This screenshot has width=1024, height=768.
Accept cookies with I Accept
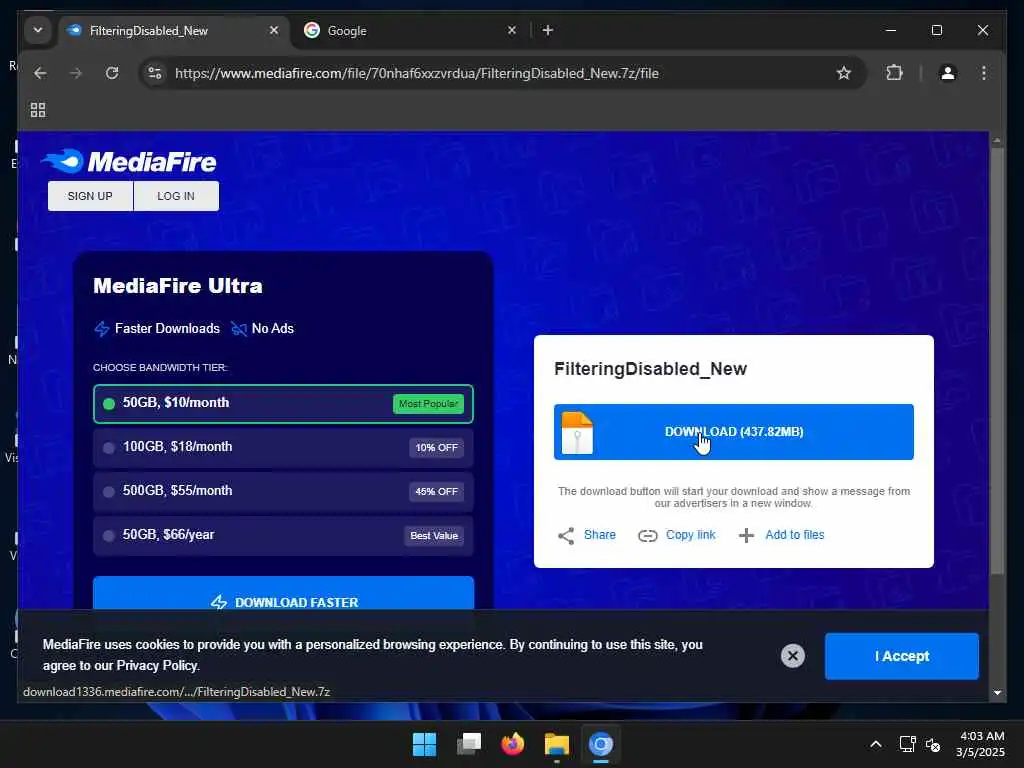pyautogui.click(x=901, y=656)
